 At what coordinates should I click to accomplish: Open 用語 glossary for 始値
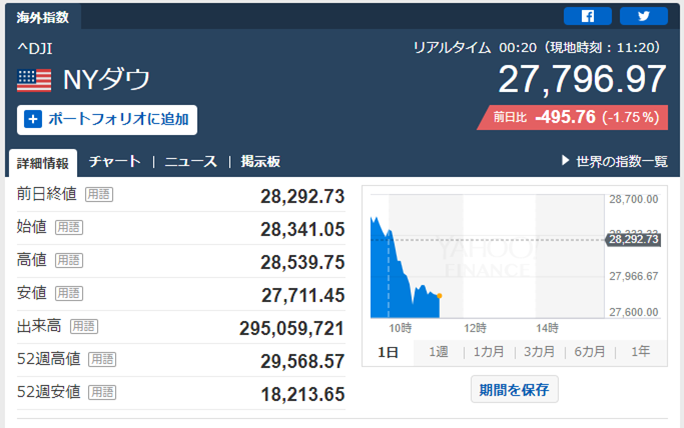(x=69, y=227)
